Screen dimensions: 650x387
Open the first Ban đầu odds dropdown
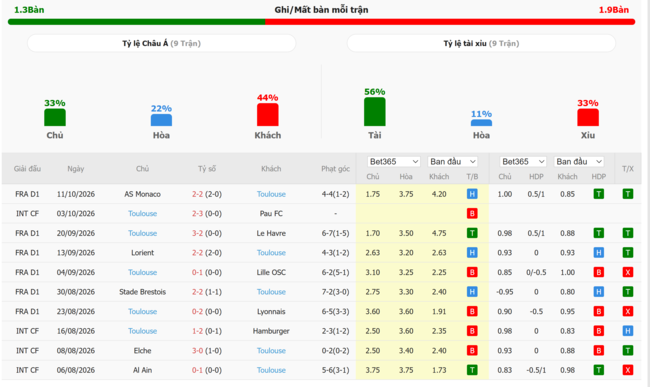[453, 162]
